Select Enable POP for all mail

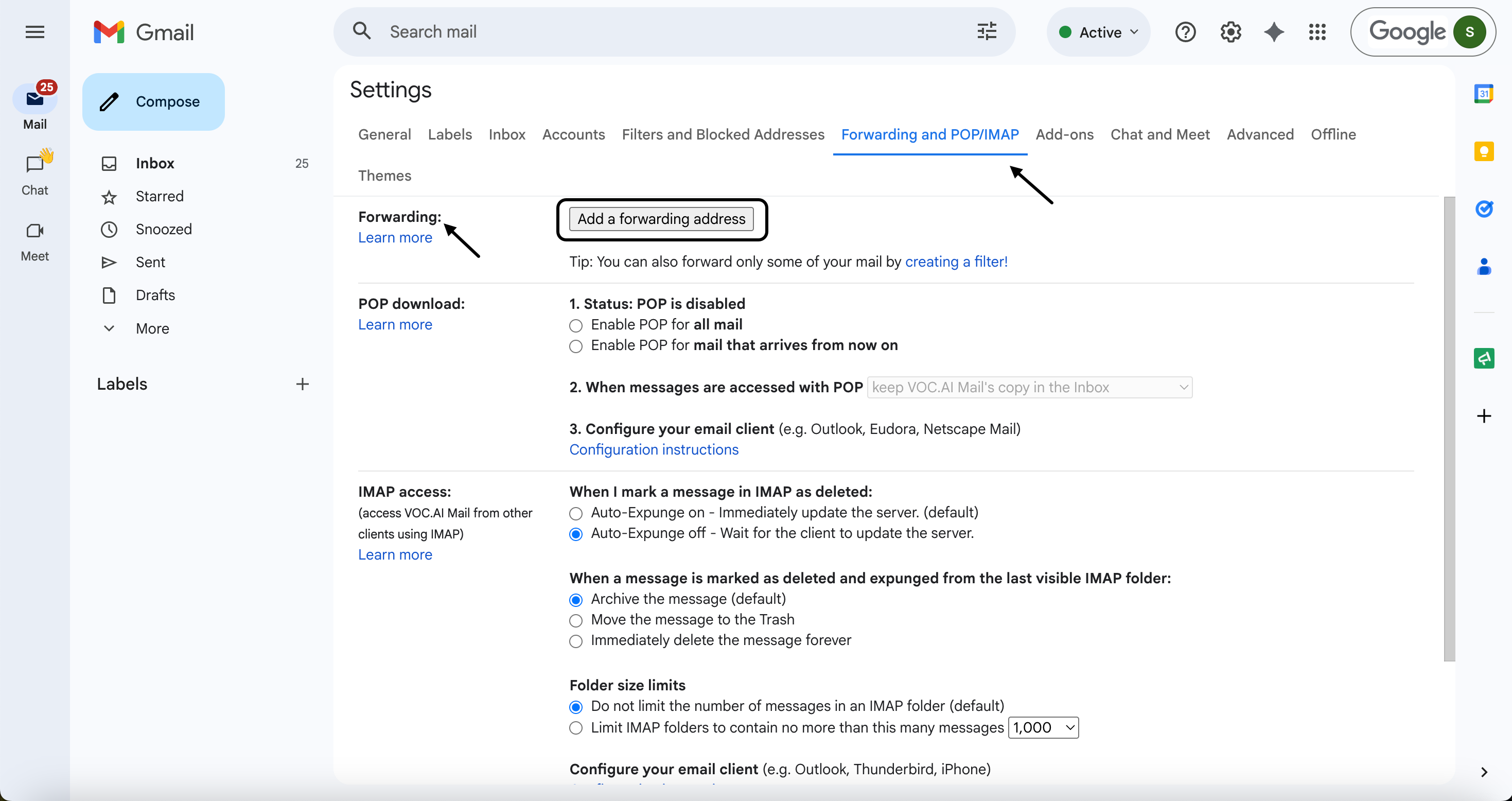tap(576, 325)
